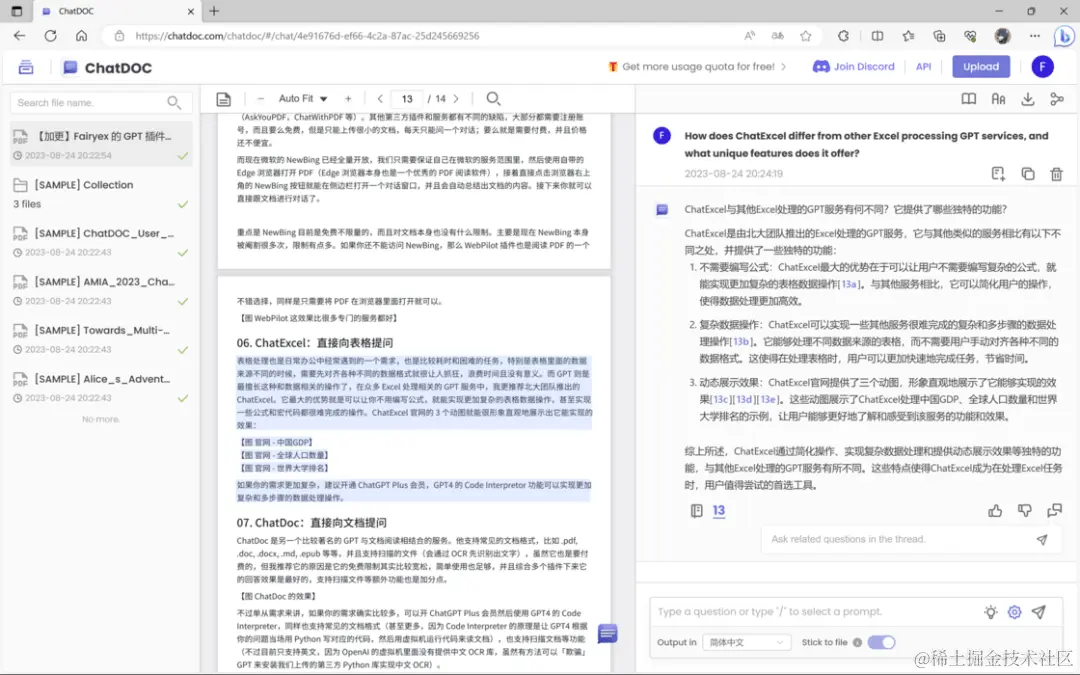The width and height of the screenshot is (1080, 675).
Task: Go to previous PDF page arrow
Action: point(380,98)
